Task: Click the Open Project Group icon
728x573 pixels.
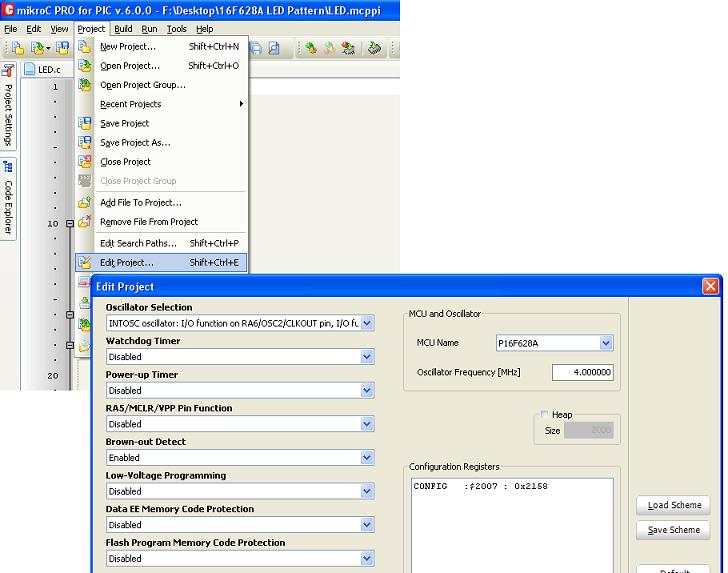Action: (x=85, y=85)
